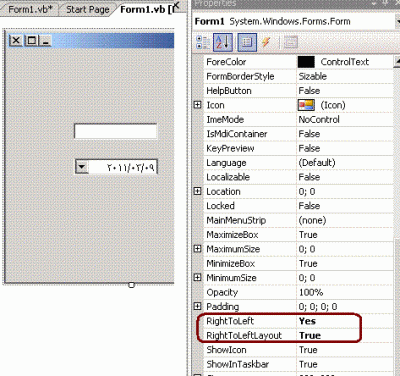Switch to Categorized view in Properties toolbar
Image resolution: width=400 pixels, height=376 pixels.
203,42
